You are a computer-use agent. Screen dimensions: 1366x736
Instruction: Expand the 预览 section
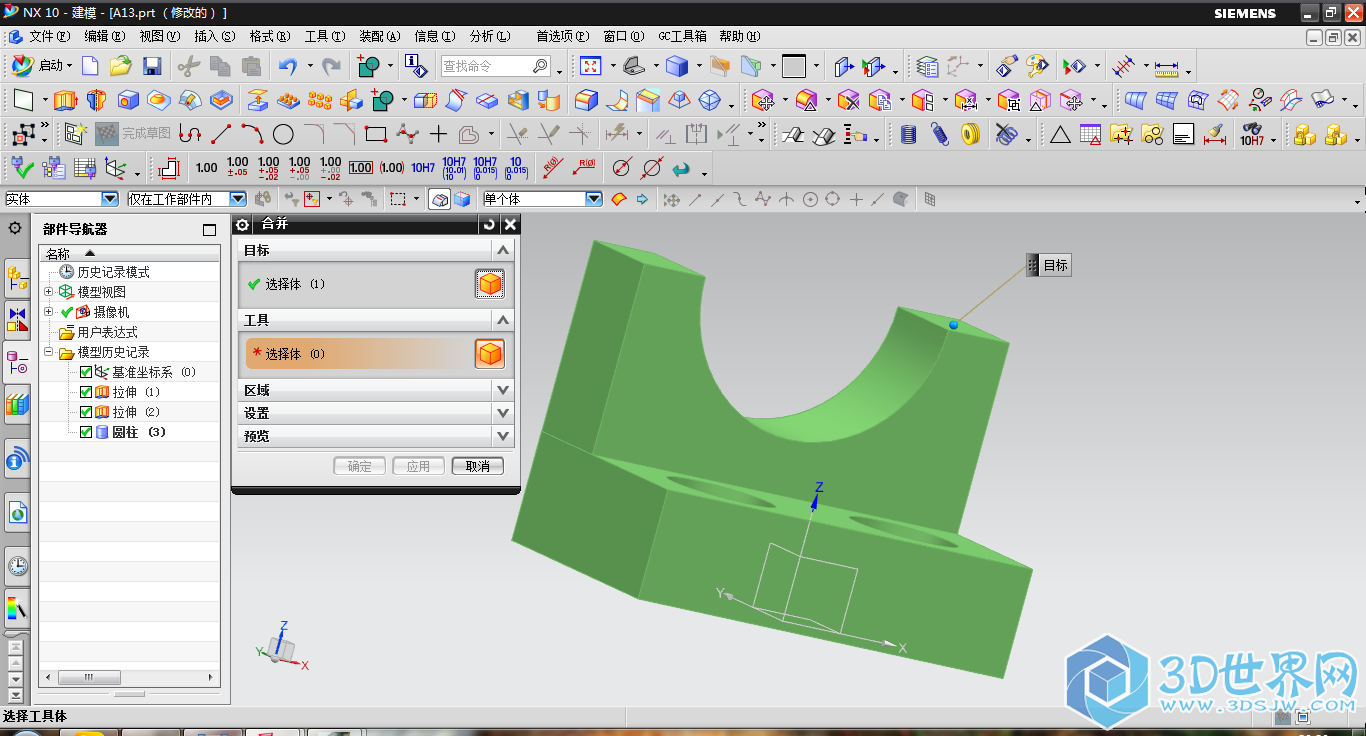[x=503, y=436]
